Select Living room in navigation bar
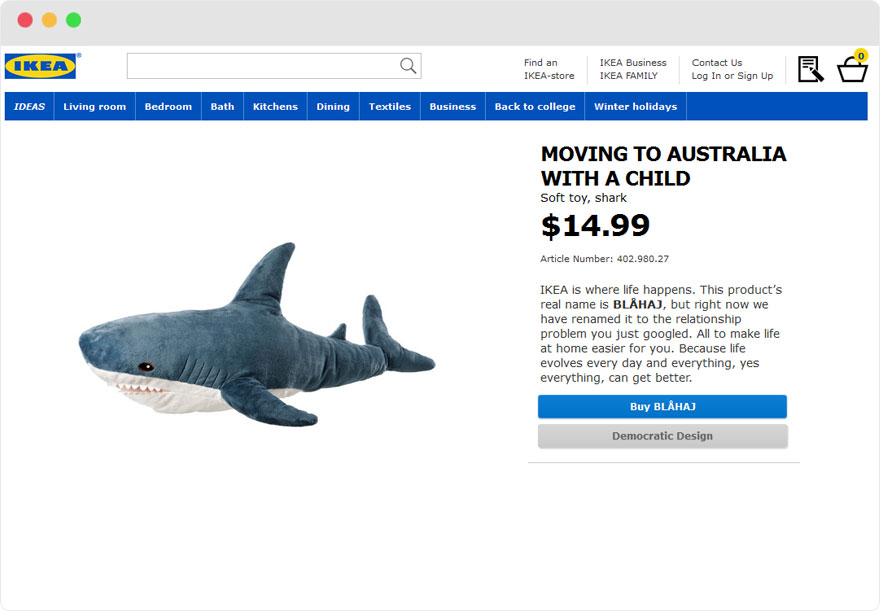The image size is (880, 611). pyautogui.click(x=94, y=106)
